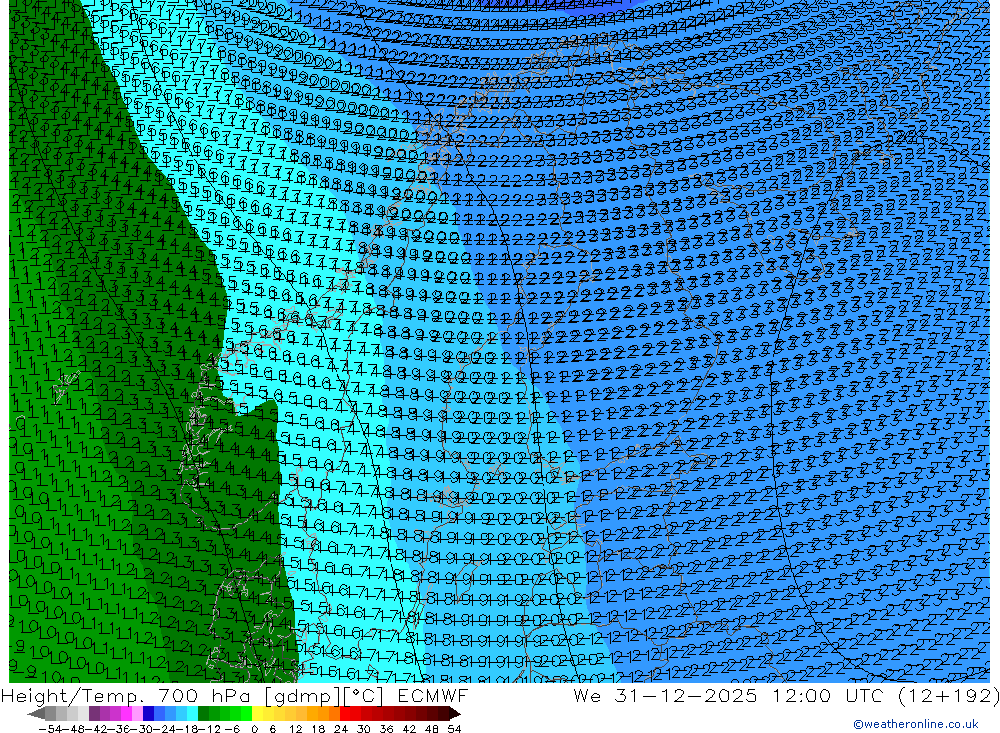
Task: Choose the orange swatch near 18
Action: (323, 714)
